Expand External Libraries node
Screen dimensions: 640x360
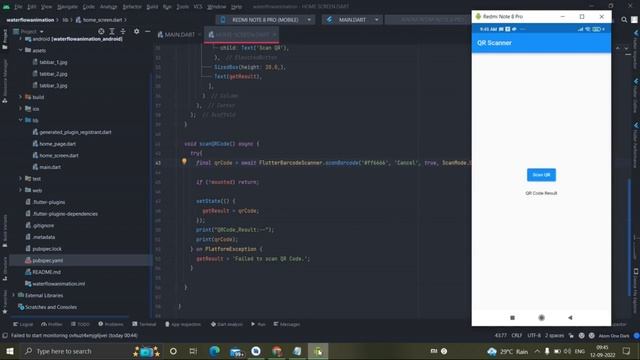coord(13,295)
